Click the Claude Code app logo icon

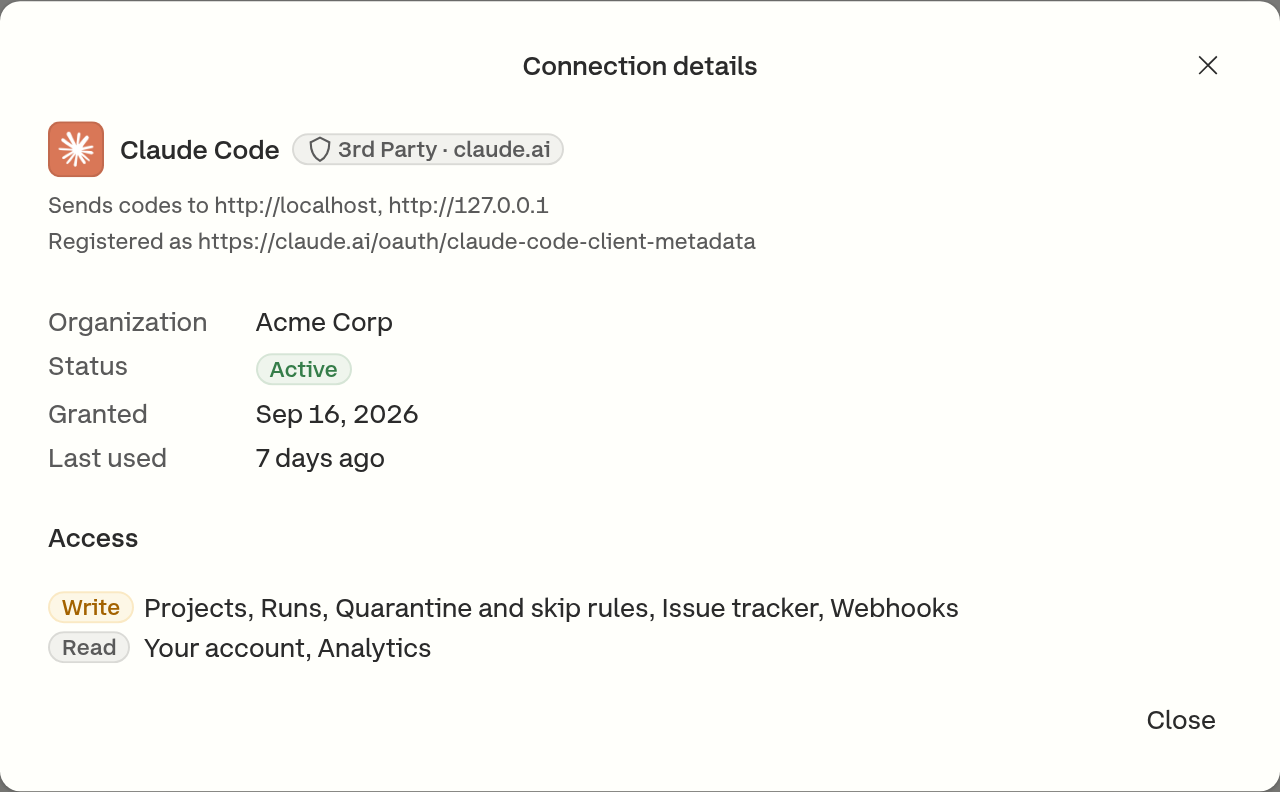pyautogui.click(x=76, y=149)
